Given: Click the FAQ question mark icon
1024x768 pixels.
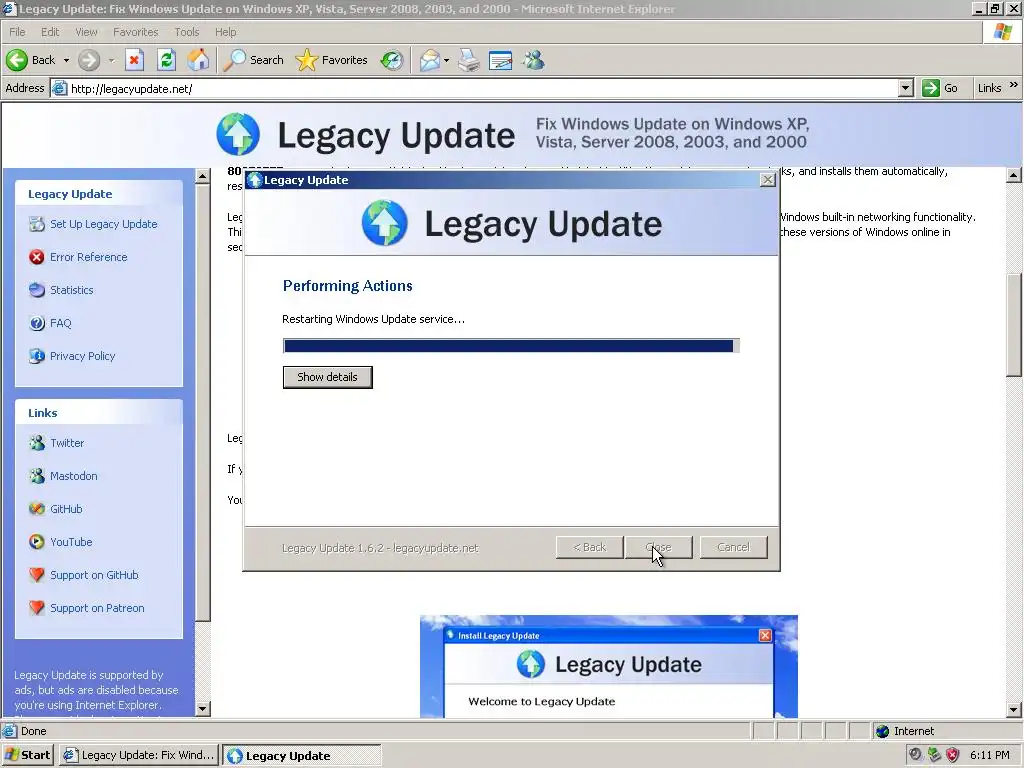Looking at the screenshot, I should click(37, 323).
